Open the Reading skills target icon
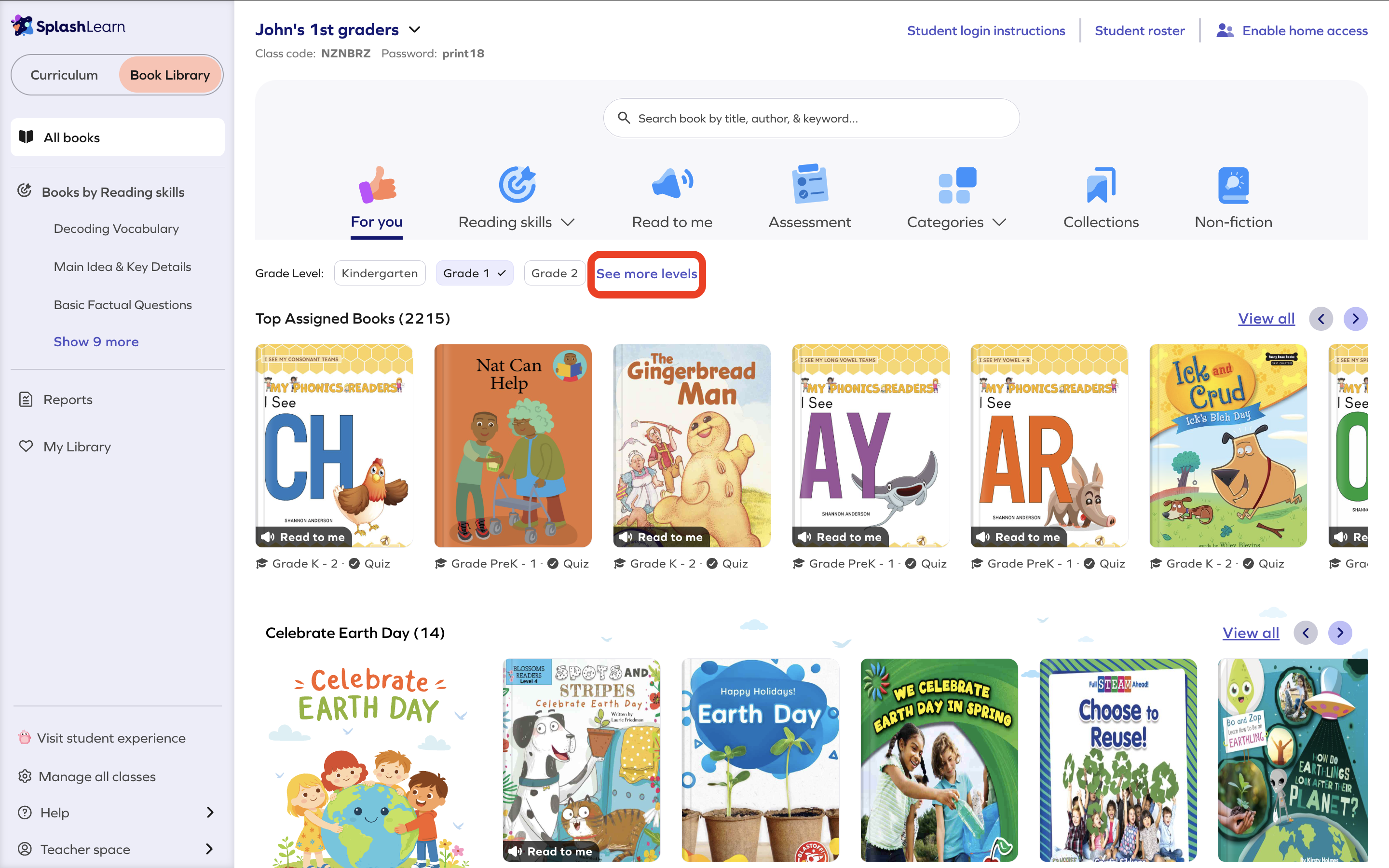Screen dimensions: 1389x868 [x=517, y=185]
